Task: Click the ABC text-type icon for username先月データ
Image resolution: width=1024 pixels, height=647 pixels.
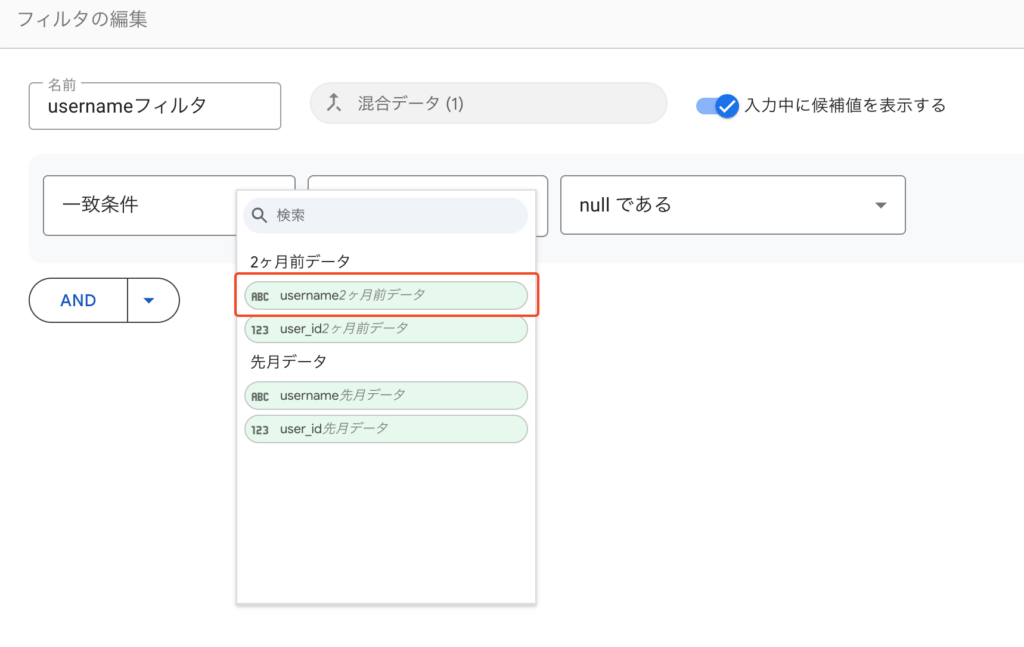Action: point(260,396)
